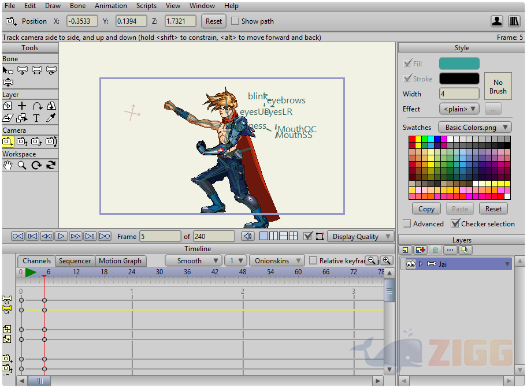Switch to the Channels tab
This screenshot has width=527, height=388.
click(x=37, y=261)
